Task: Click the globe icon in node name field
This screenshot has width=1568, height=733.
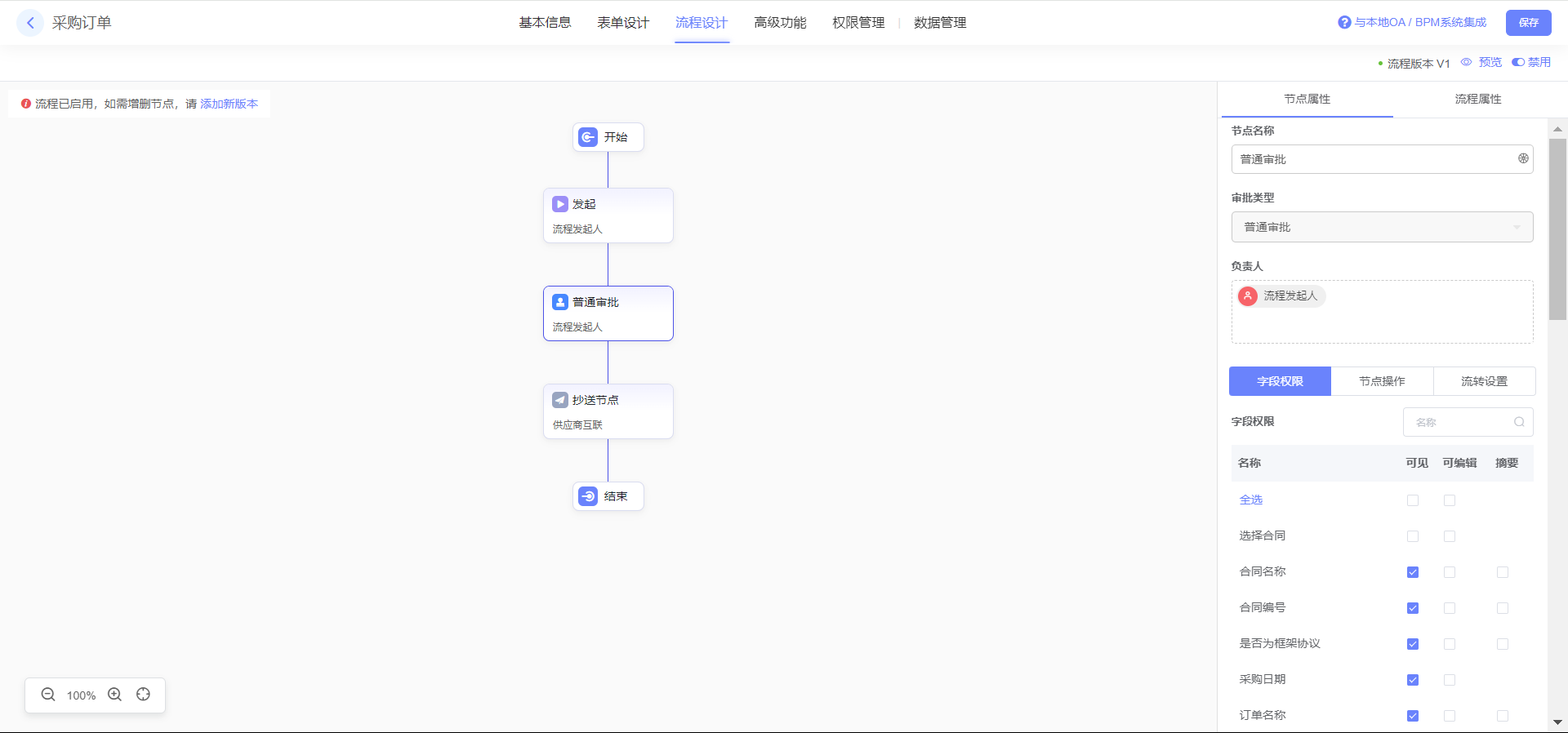Action: click(x=1523, y=159)
